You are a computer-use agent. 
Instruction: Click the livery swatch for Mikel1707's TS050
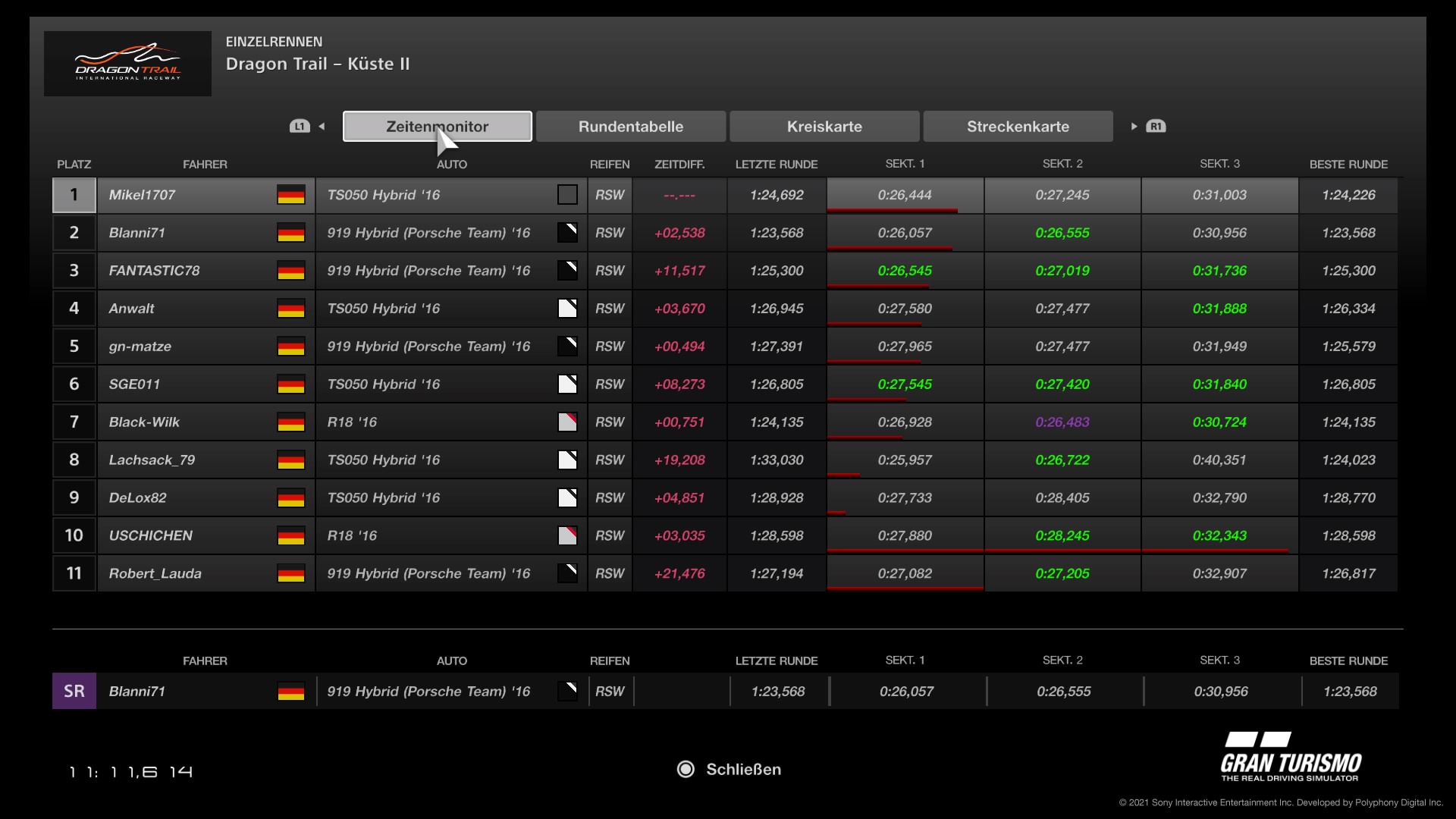[x=567, y=195]
